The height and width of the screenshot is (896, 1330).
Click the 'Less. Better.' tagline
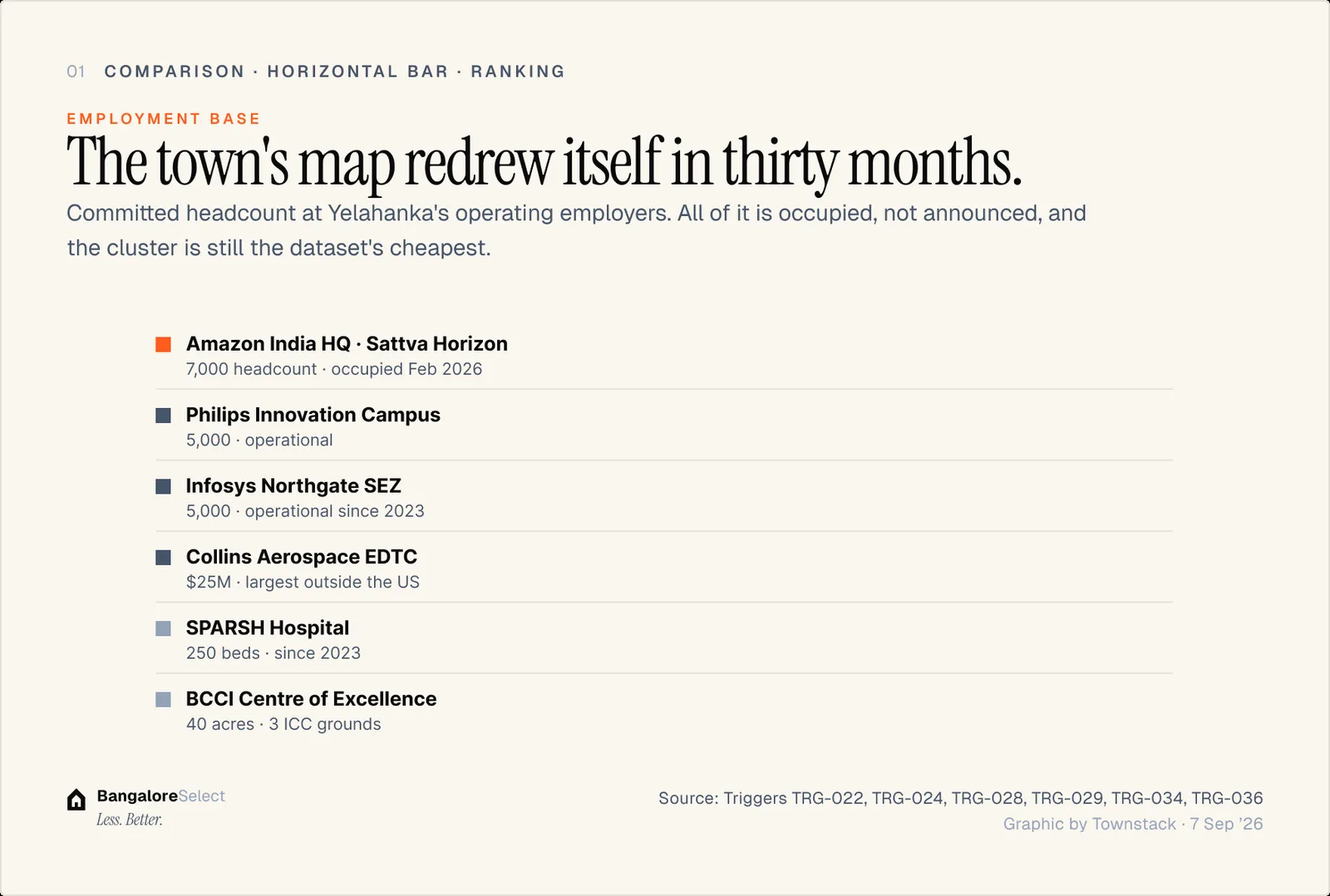point(130,820)
